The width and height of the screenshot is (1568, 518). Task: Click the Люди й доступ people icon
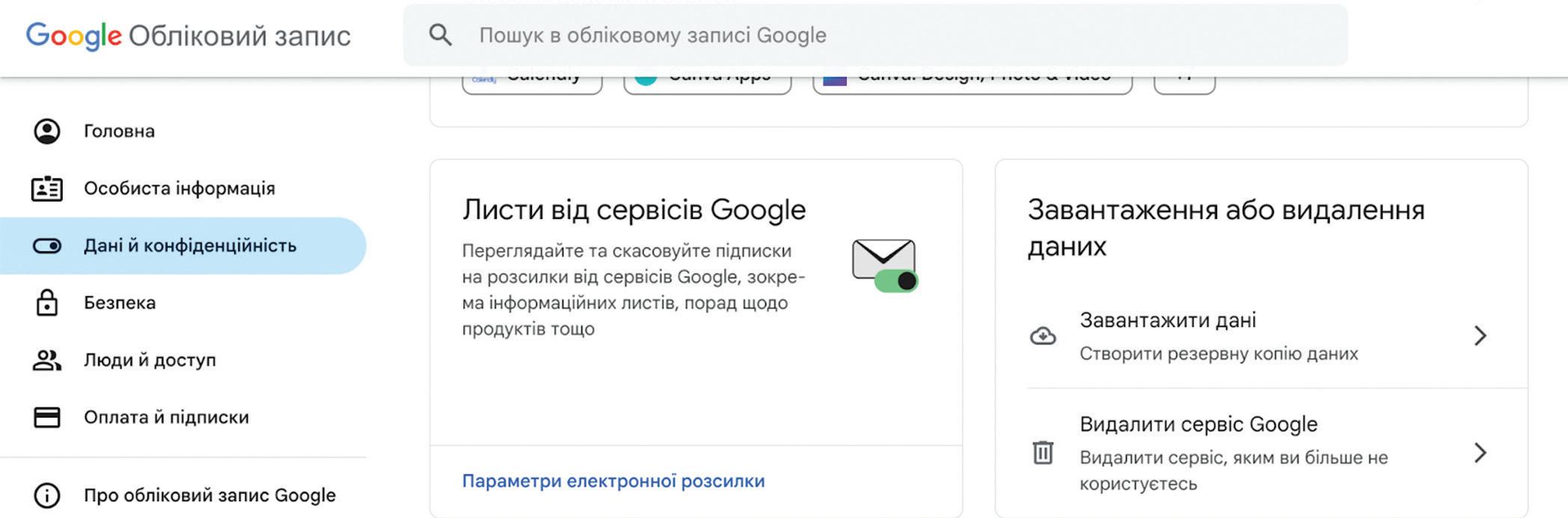point(47,360)
